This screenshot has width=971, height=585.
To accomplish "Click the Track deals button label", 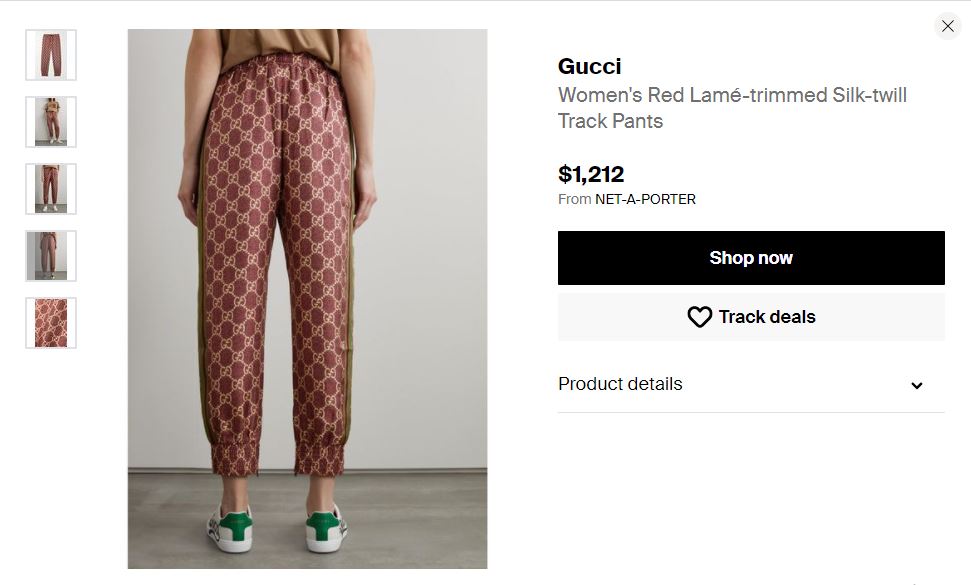I will tap(767, 317).
